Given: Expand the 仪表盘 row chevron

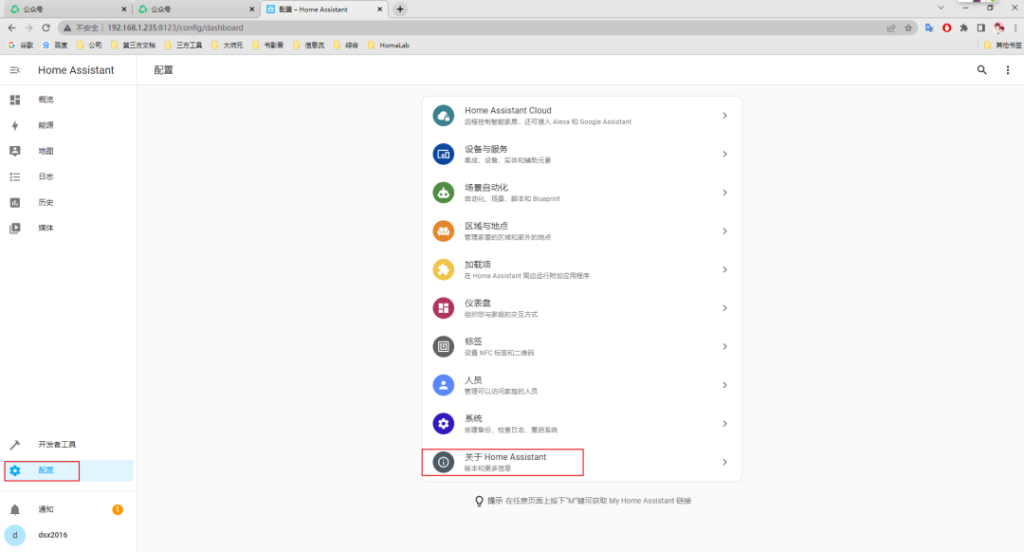Looking at the screenshot, I should point(725,308).
